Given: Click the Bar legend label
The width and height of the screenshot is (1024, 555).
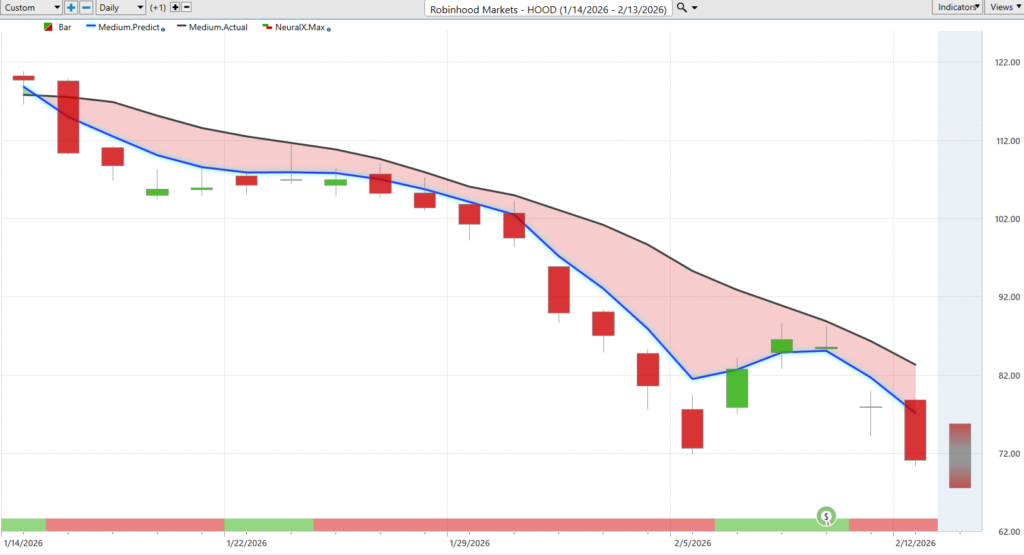Looking at the screenshot, I should (66, 27).
